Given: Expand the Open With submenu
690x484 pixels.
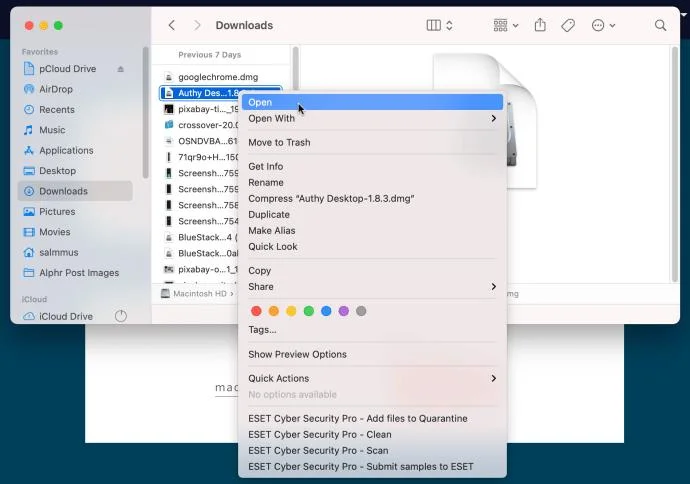Looking at the screenshot, I should [x=372, y=118].
